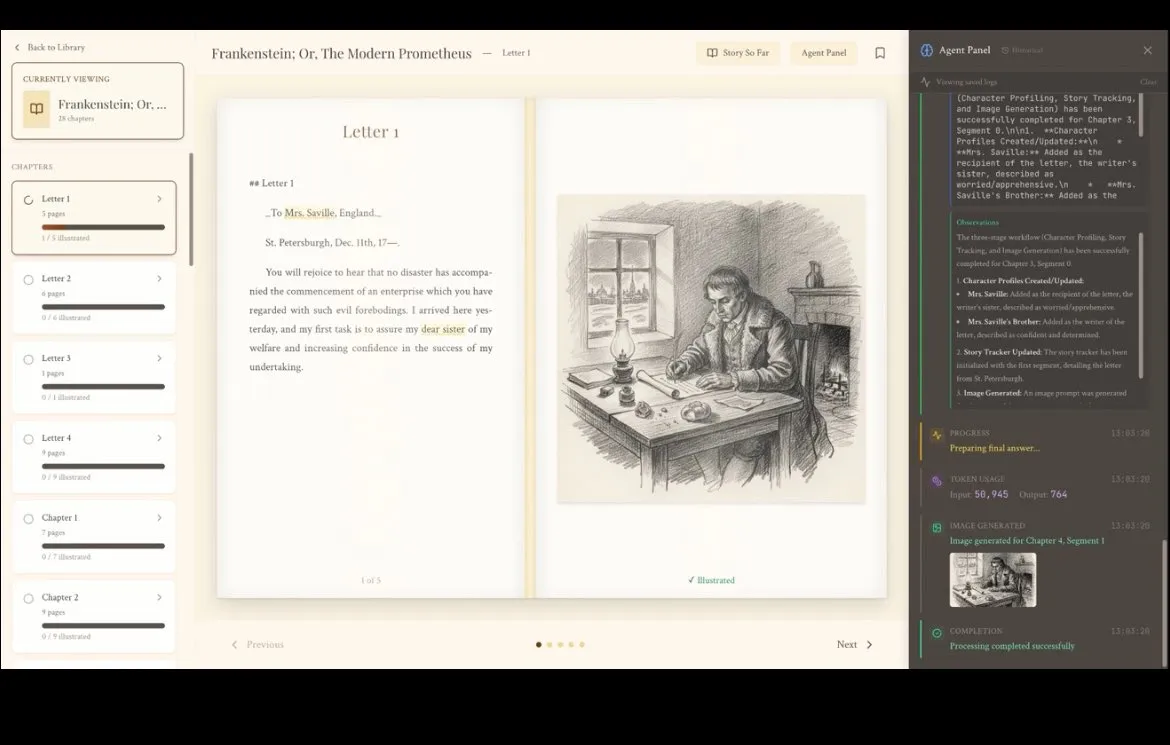Click the '0 / 9 illustrated' label under Letter 4
Screen dimensions: 1170x745
[66, 478]
